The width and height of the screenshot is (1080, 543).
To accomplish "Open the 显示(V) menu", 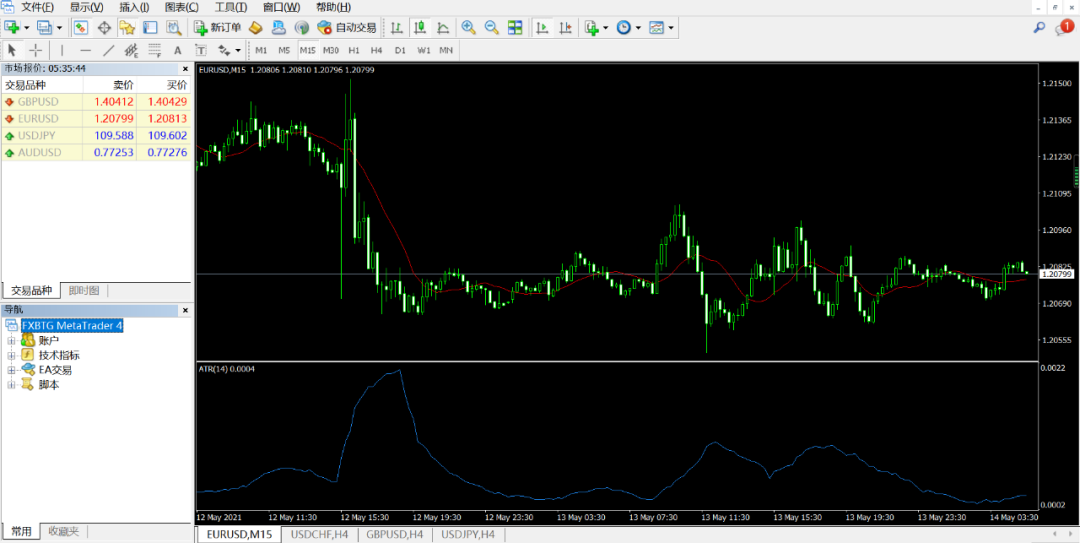I will 87,8.
